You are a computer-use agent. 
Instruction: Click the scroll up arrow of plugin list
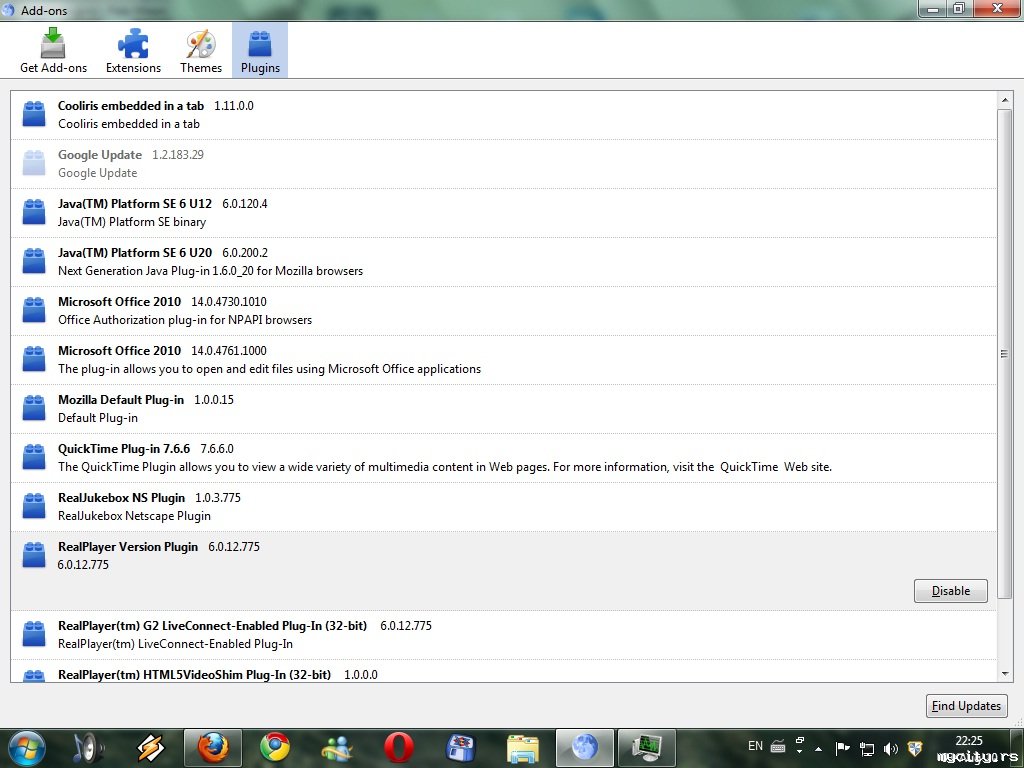(1004, 100)
